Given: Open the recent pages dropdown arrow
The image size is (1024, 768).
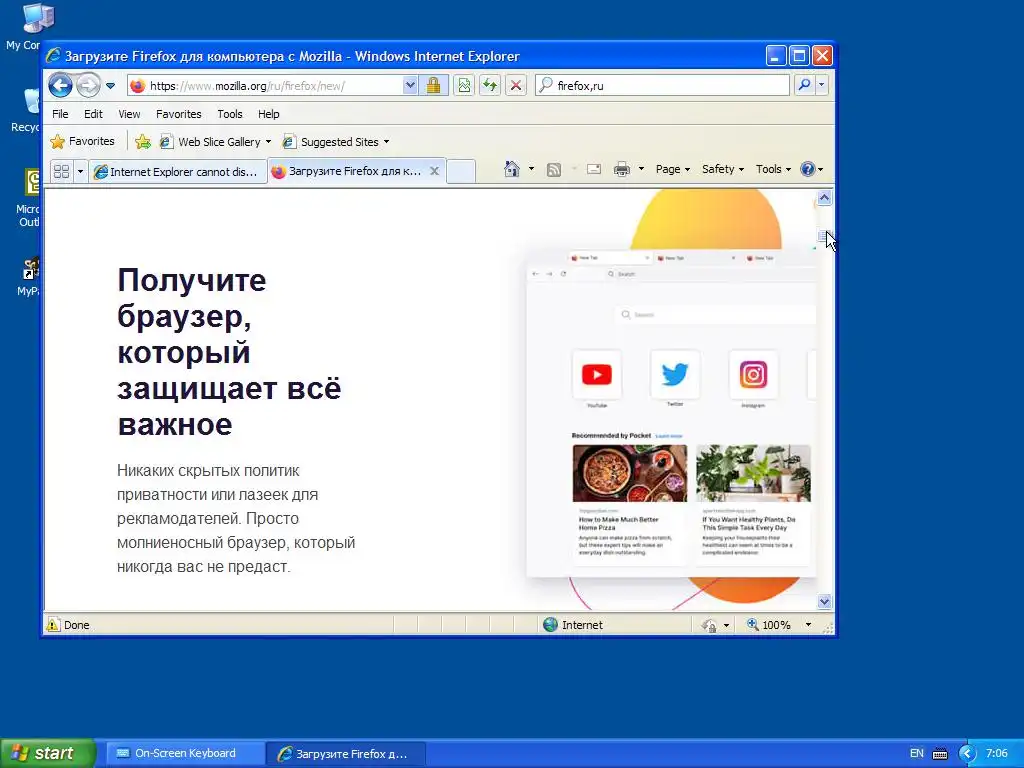Looking at the screenshot, I should pos(110,86).
